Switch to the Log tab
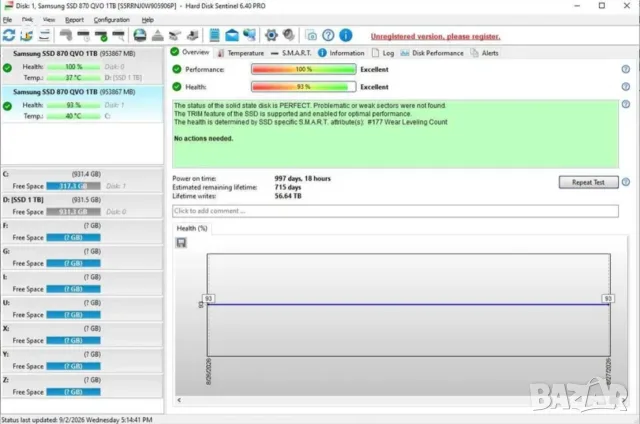Viewport: 640px width, 424px height. (383, 53)
